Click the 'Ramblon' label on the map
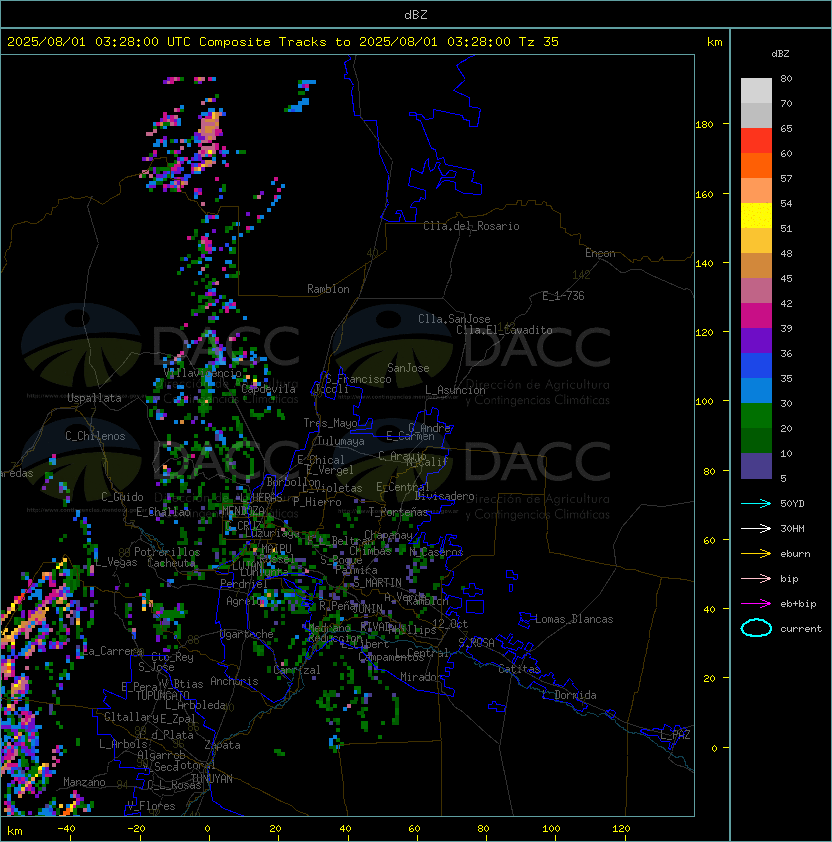Image resolution: width=832 pixels, height=842 pixels. click(328, 289)
